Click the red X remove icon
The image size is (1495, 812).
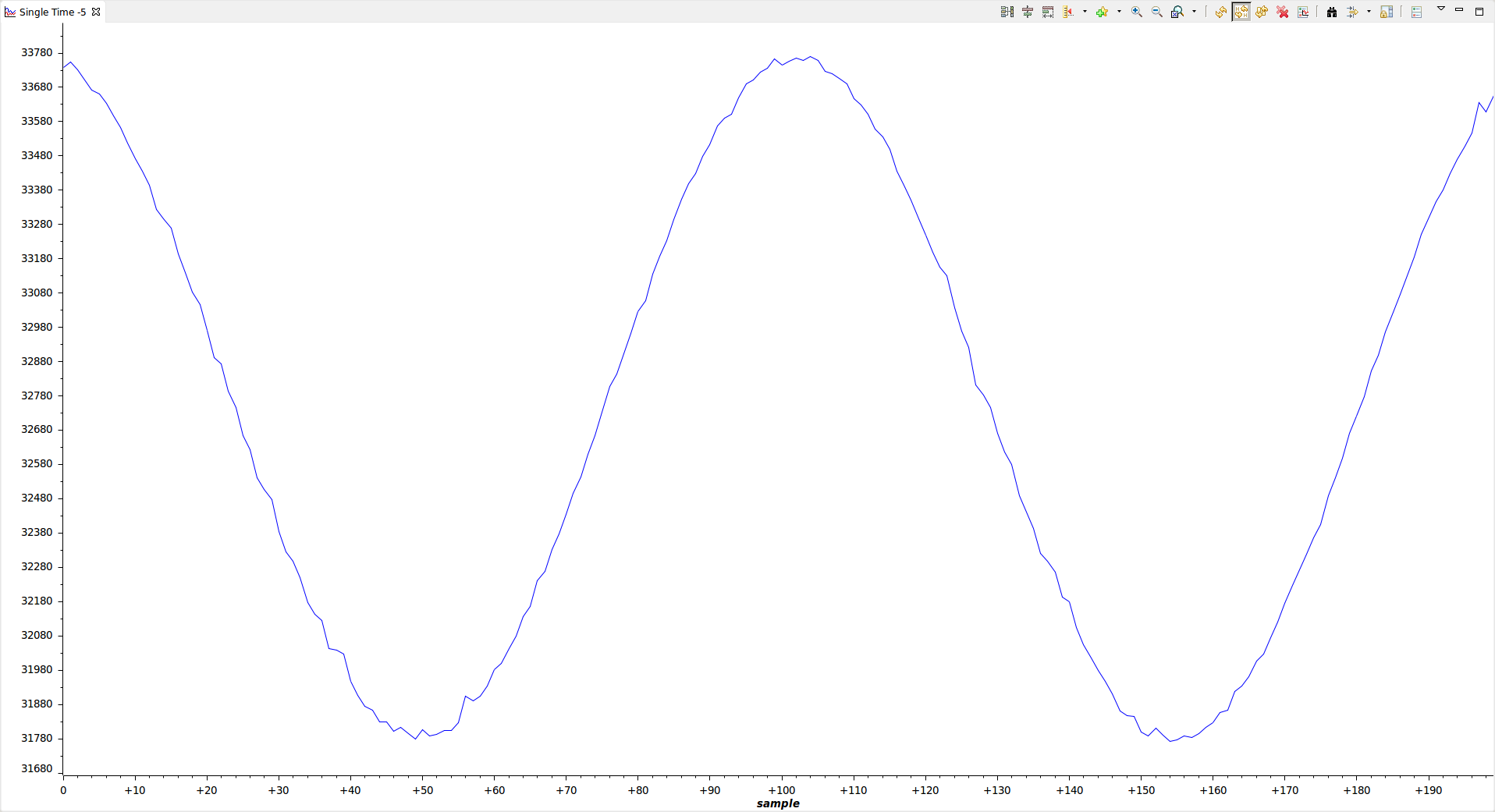point(1283,12)
